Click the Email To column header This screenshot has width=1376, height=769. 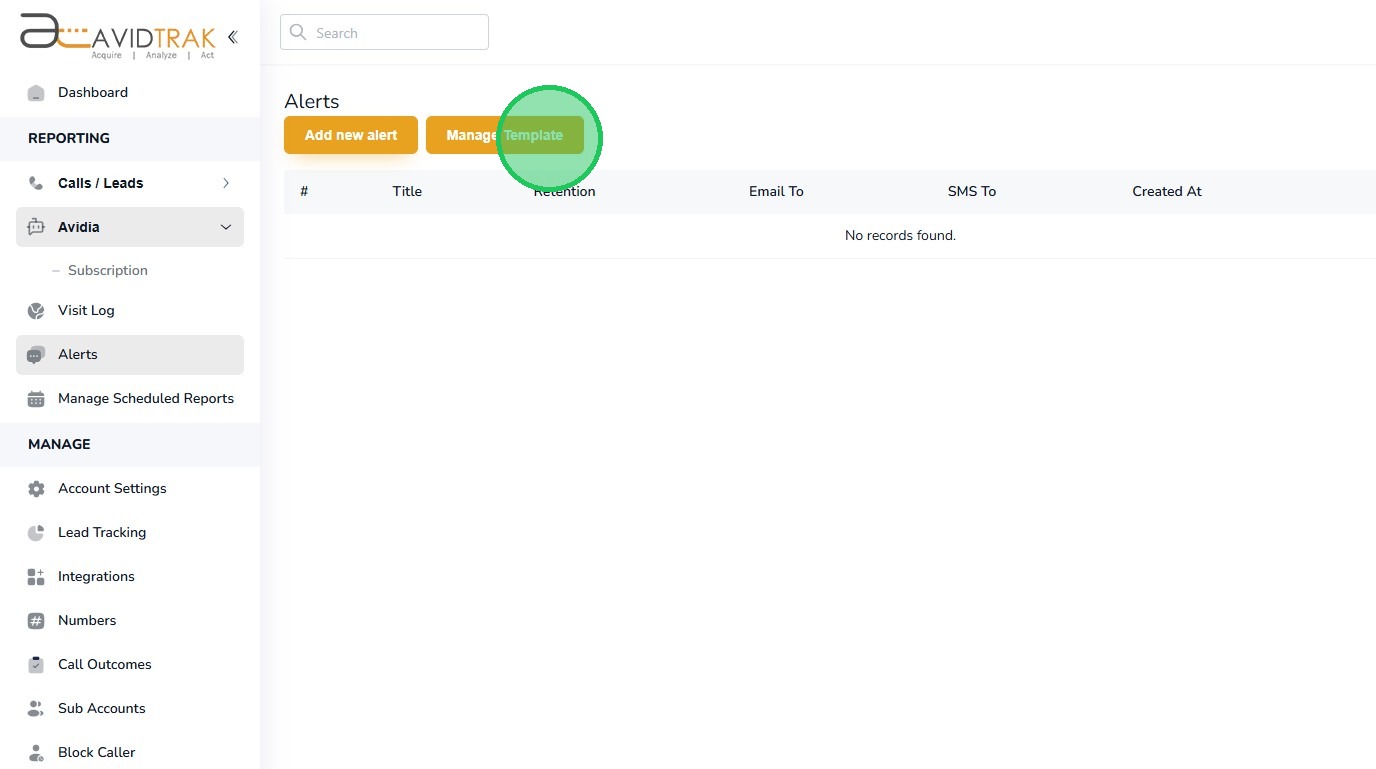[776, 191]
